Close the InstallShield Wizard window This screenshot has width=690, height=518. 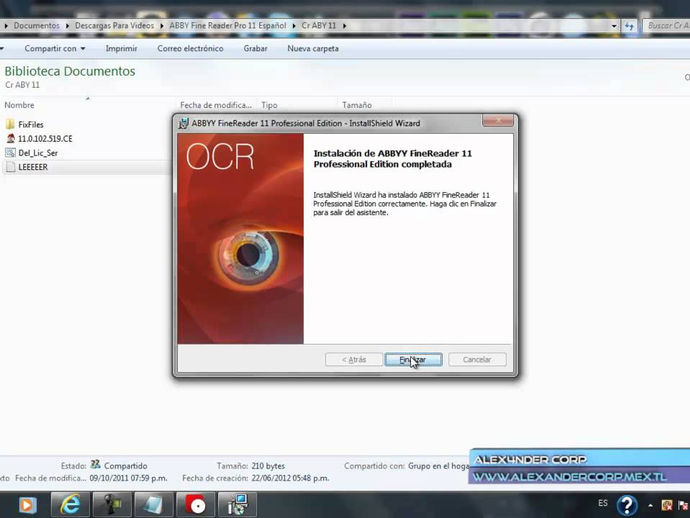coord(498,121)
